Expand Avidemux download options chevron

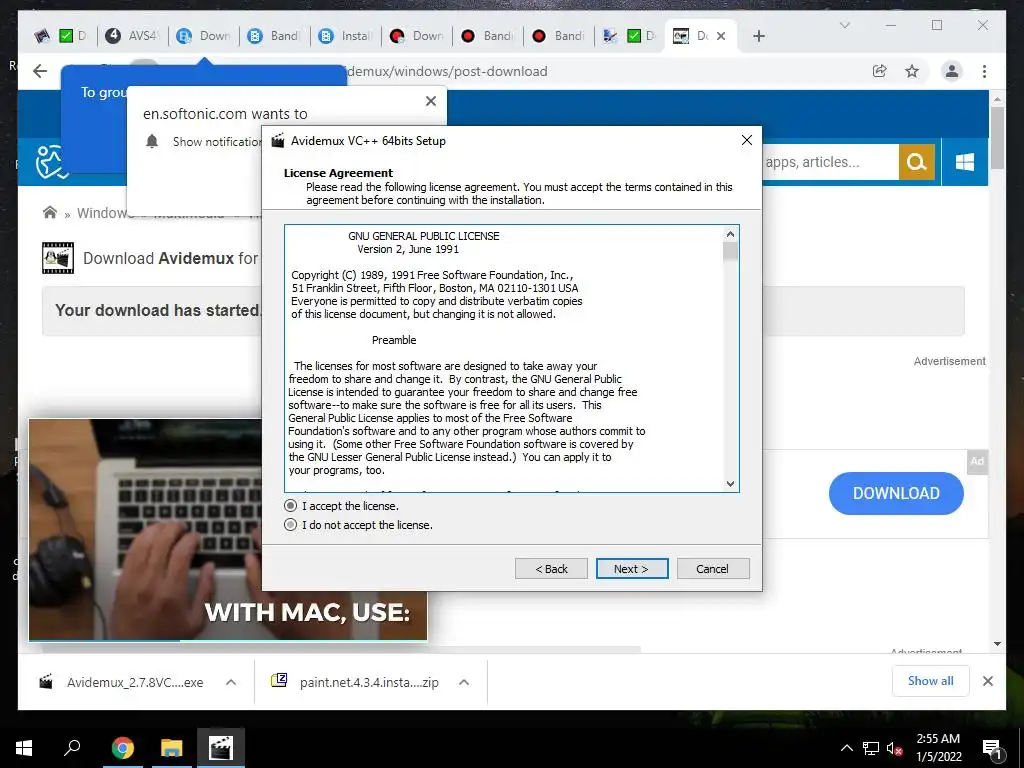coord(231,682)
